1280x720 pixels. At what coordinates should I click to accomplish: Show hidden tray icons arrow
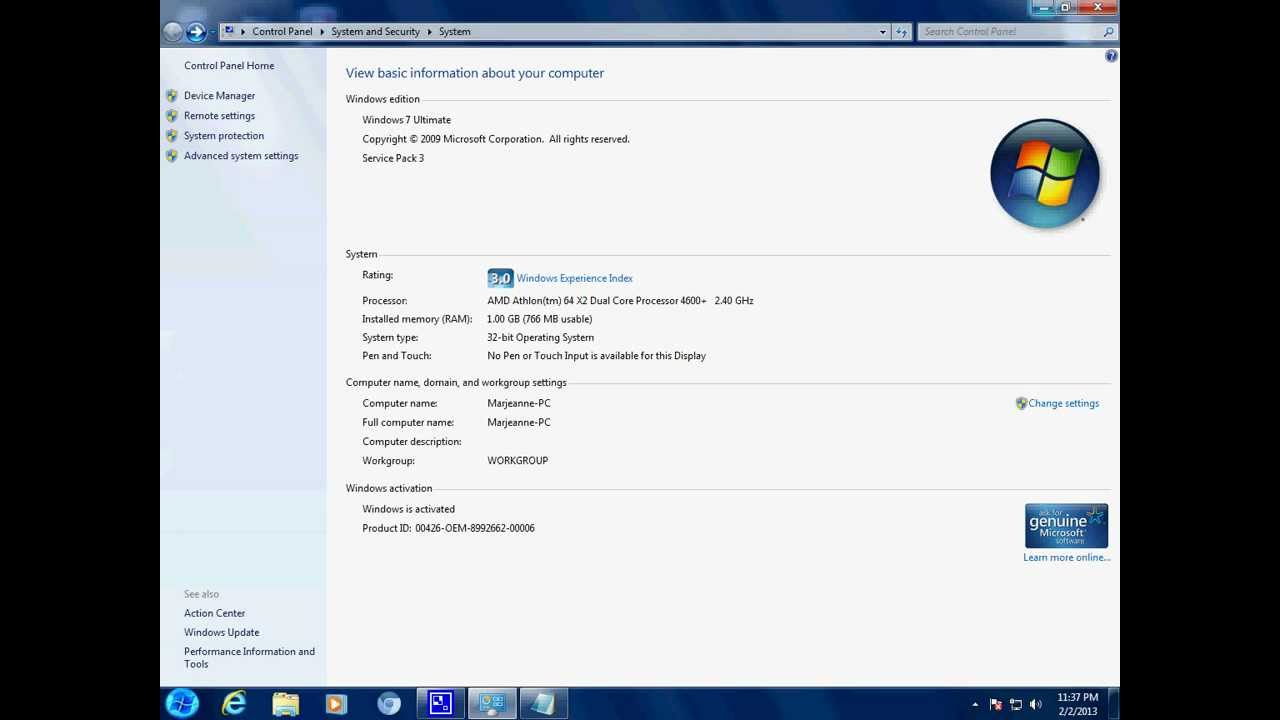pyautogui.click(x=975, y=705)
